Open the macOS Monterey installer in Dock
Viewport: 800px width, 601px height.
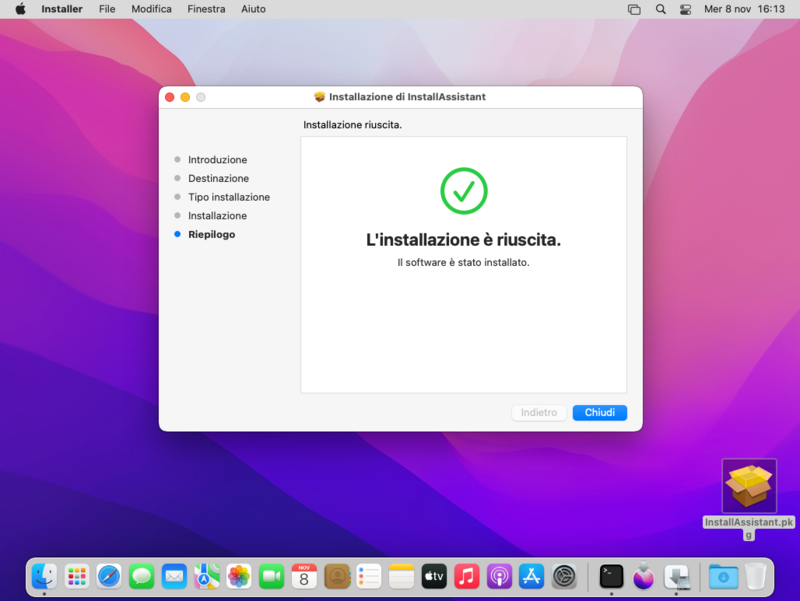tap(644, 577)
